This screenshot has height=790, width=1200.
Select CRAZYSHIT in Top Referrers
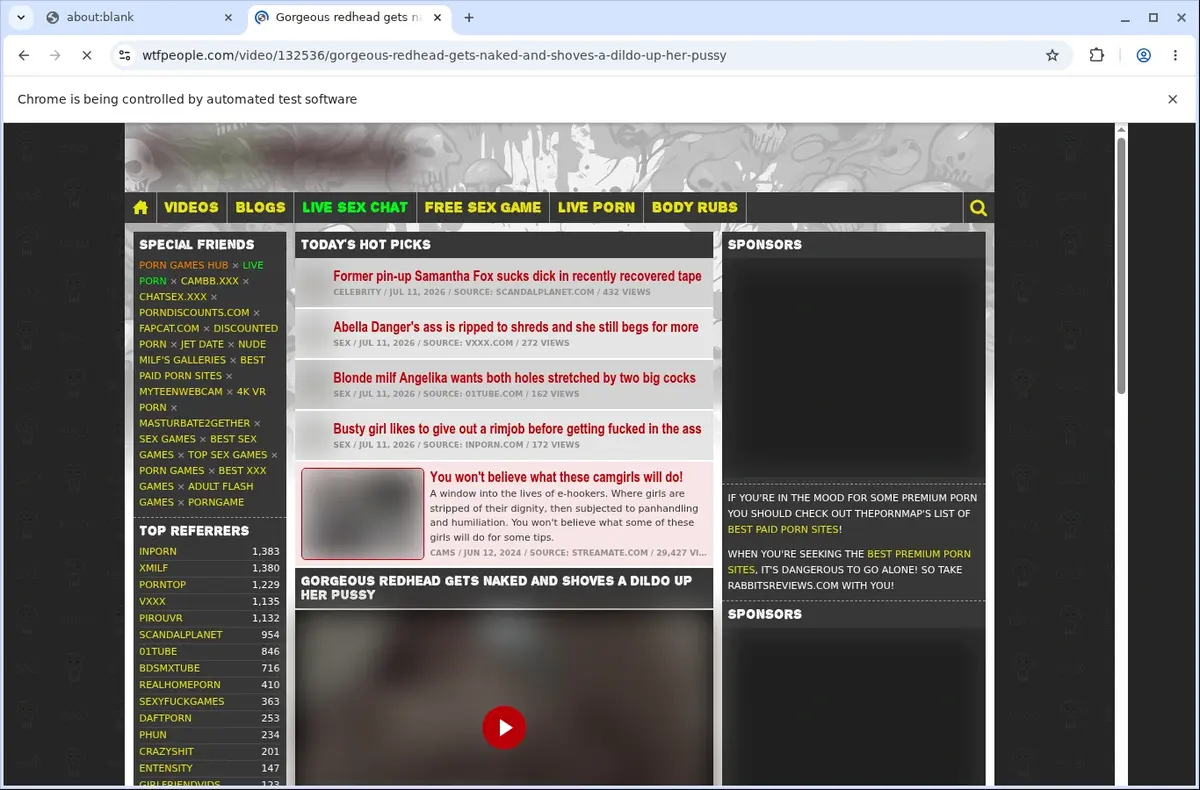[166, 752]
